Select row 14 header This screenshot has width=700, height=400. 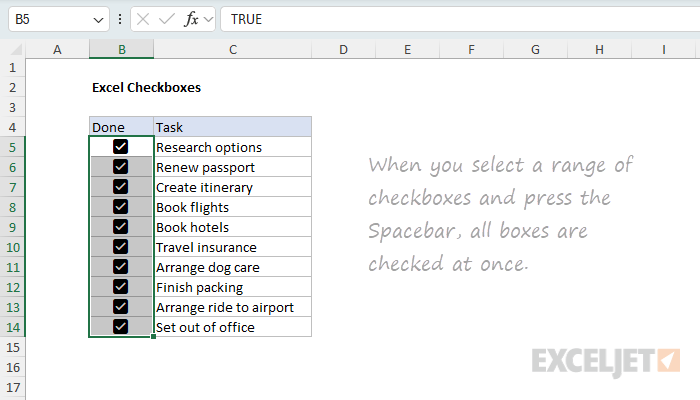tap(12, 327)
